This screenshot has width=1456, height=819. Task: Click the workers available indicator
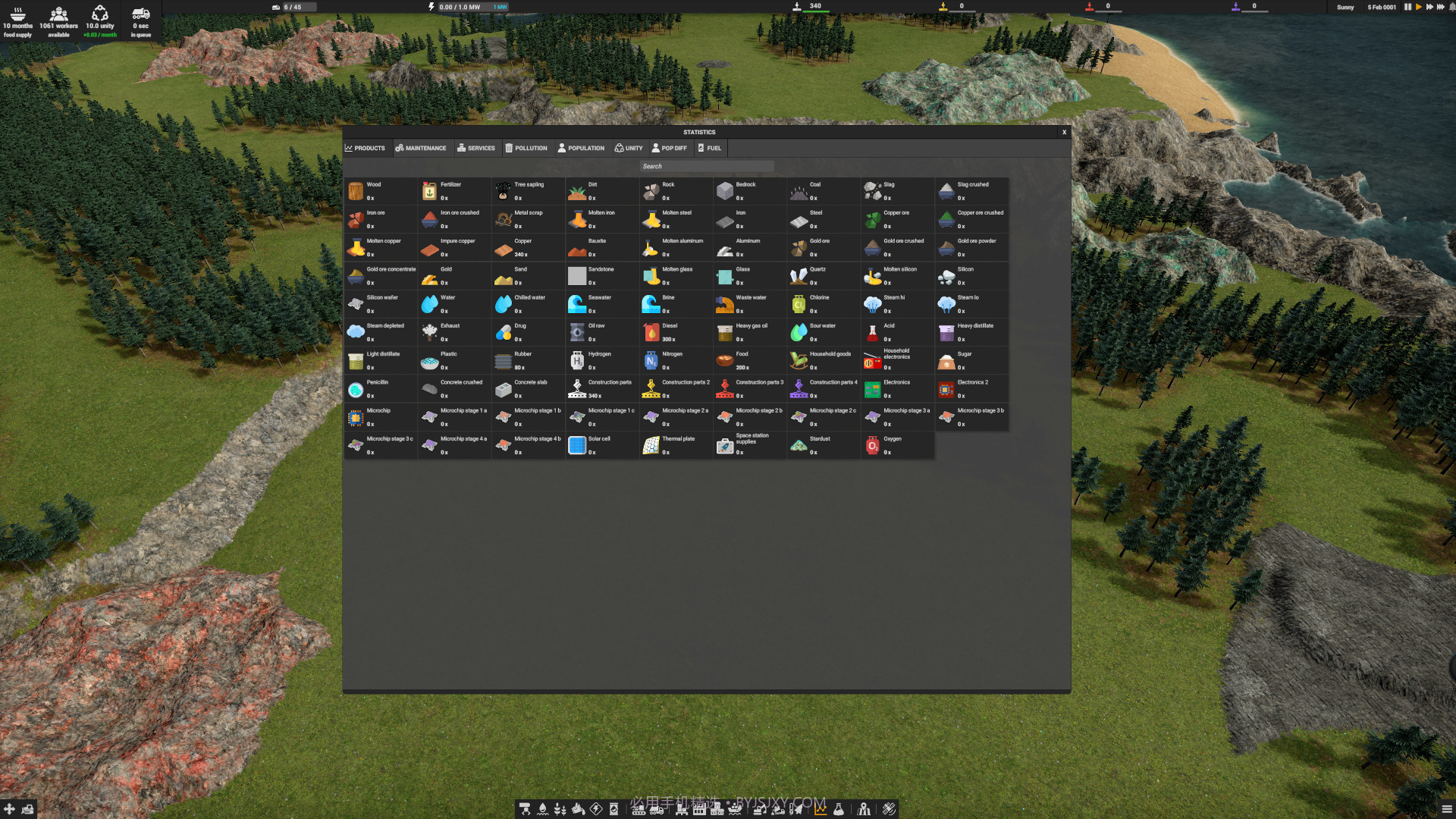(x=58, y=21)
